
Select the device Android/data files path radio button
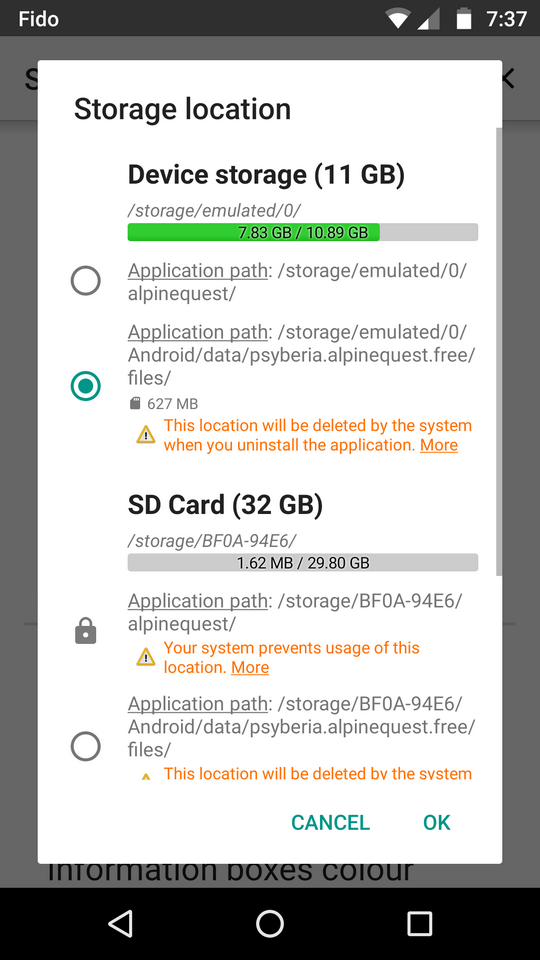point(86,386)
